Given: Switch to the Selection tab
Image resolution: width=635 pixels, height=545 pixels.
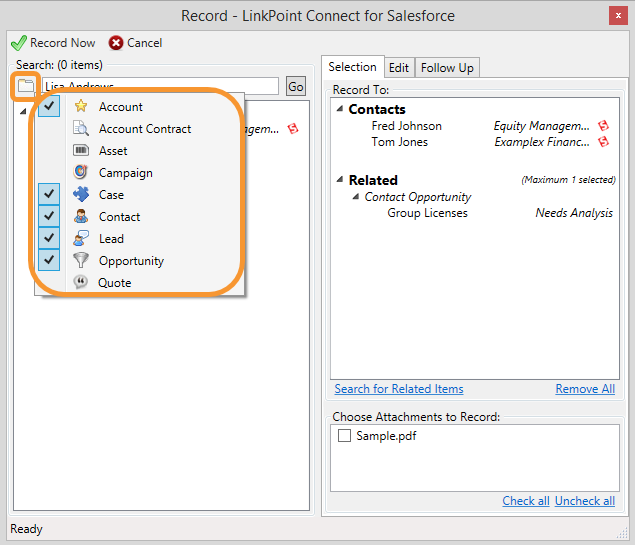Looking at the screenshot, I should tap(352, 67).
